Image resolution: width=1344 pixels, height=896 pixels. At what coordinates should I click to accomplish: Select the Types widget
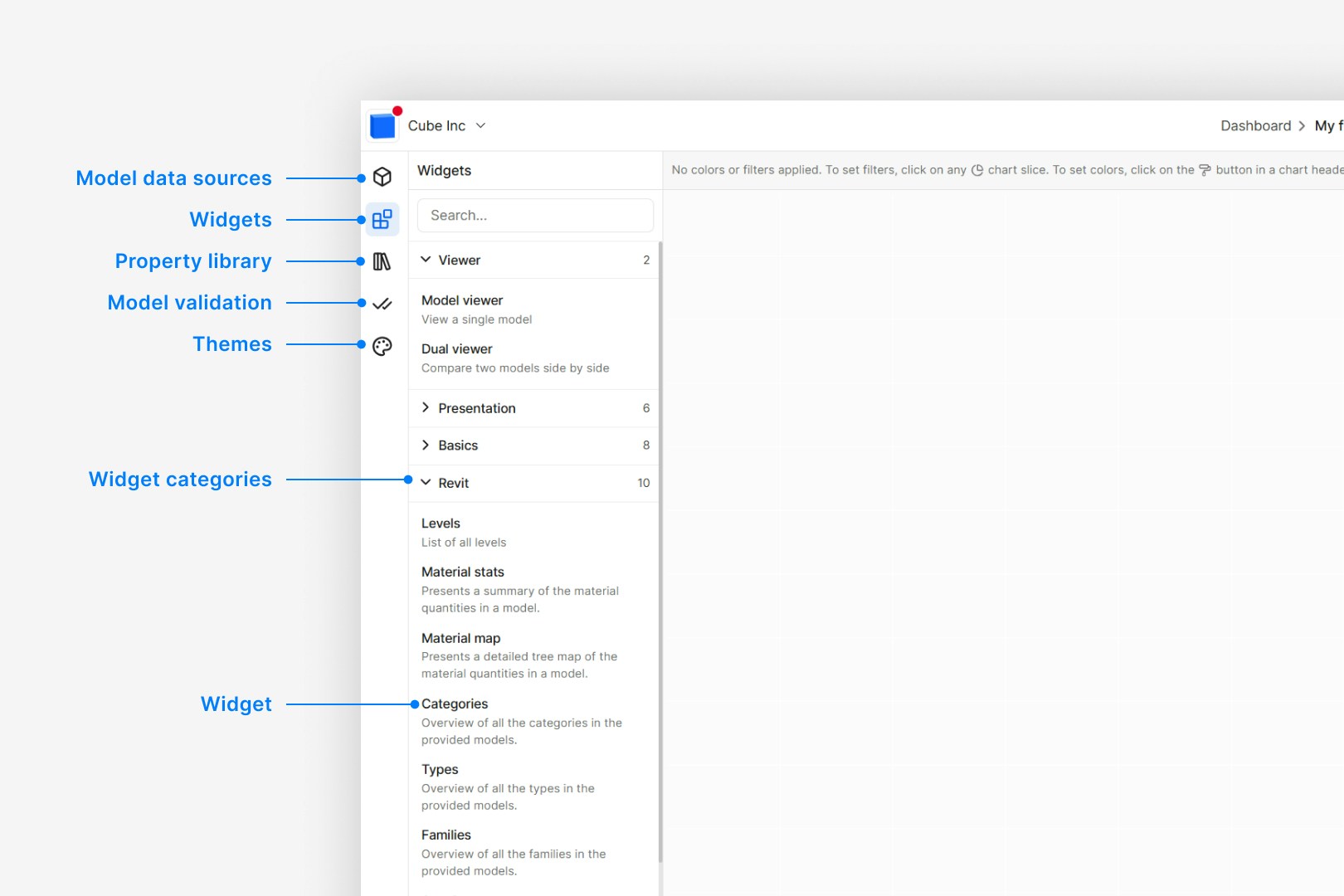tap(535, 786)
